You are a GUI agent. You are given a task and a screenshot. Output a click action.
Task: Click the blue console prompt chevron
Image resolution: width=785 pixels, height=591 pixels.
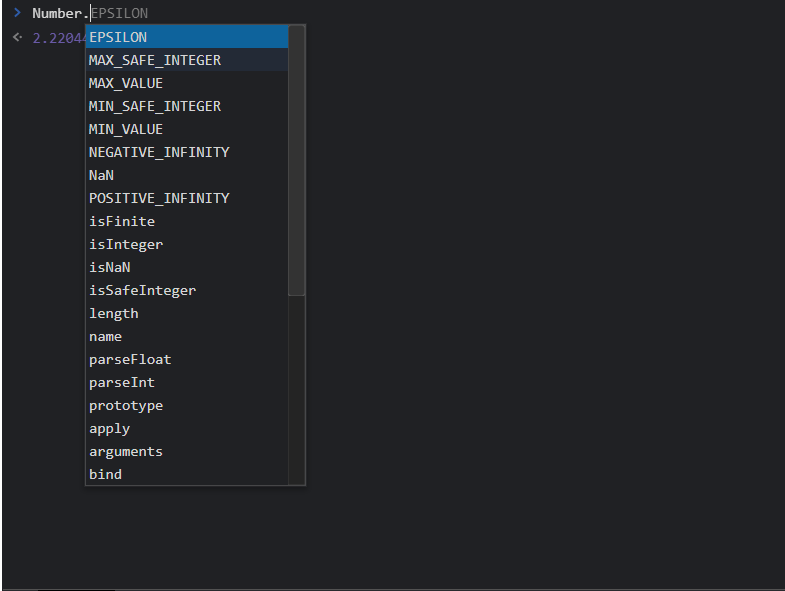tap(18, 13)
